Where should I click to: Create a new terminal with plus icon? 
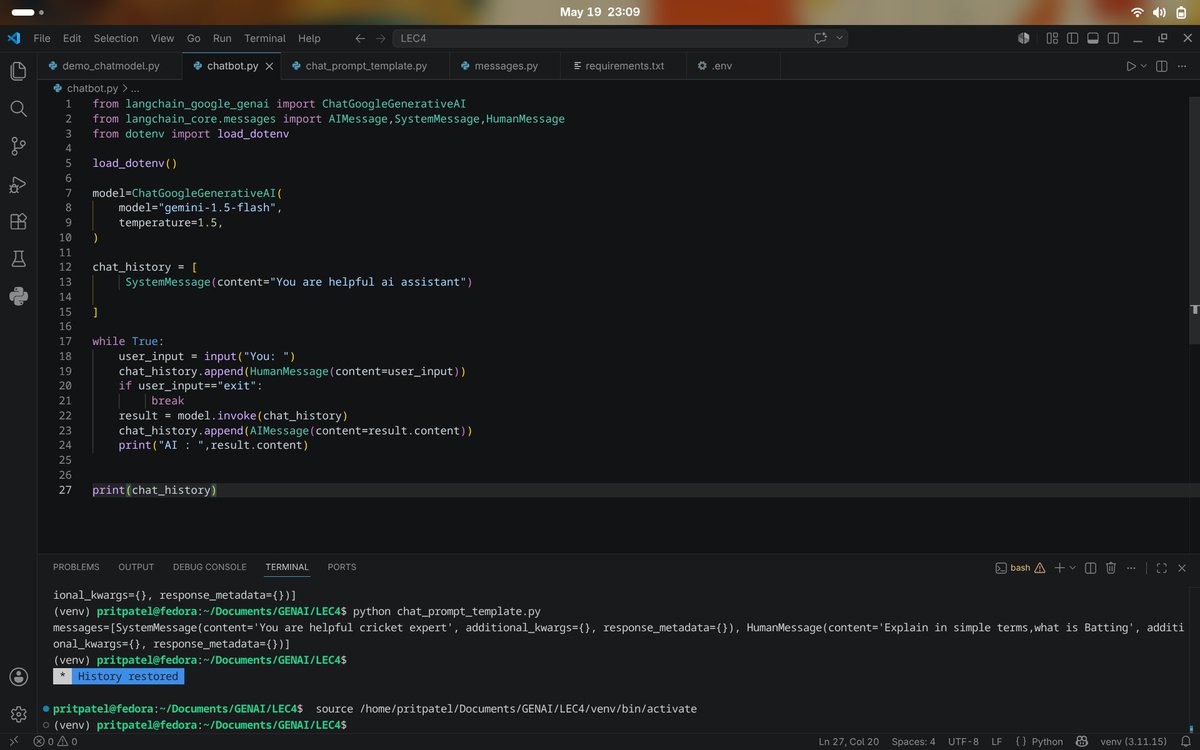(x=1059, y=567)
